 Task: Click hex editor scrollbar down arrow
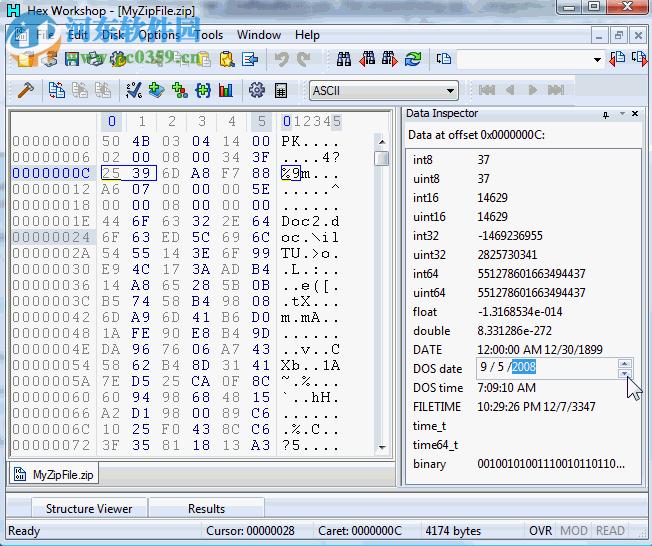click(x=382, y=447)
